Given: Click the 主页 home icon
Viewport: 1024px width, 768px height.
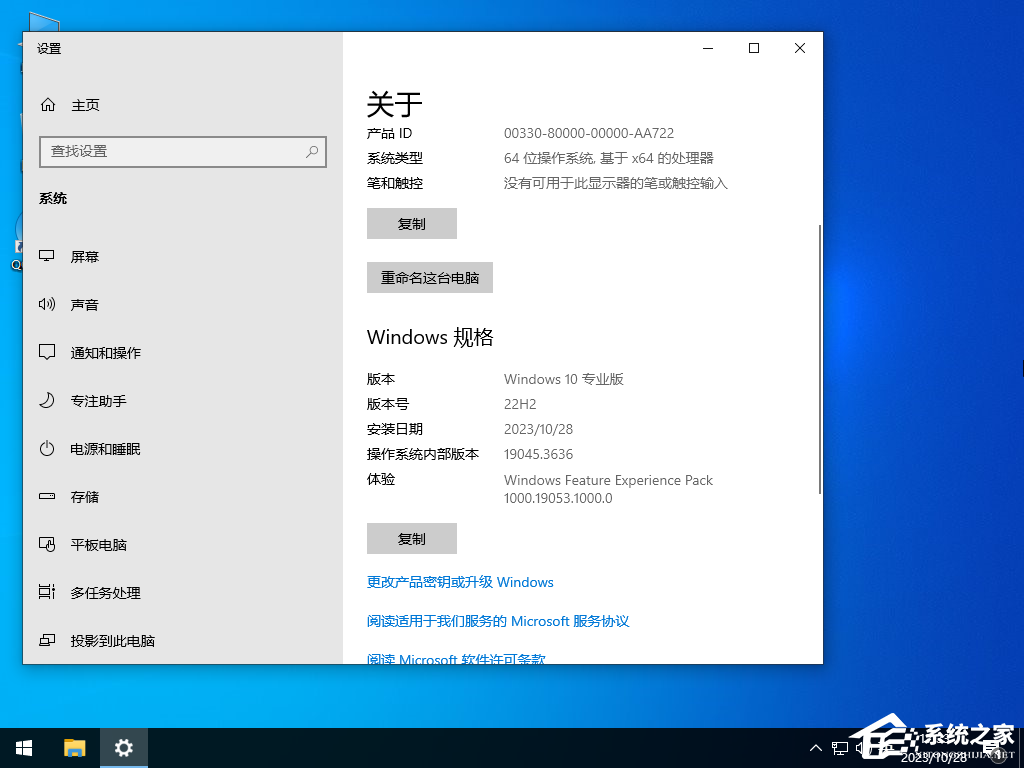Looking at the screenshot, I should click(47, 104).
